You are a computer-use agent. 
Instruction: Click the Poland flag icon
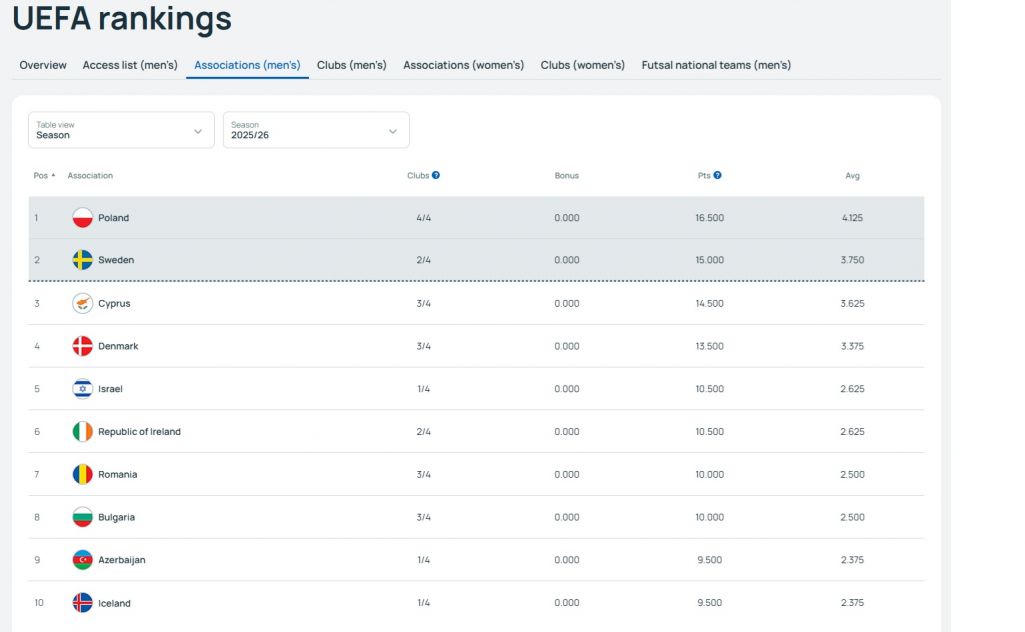click(82, 218)
